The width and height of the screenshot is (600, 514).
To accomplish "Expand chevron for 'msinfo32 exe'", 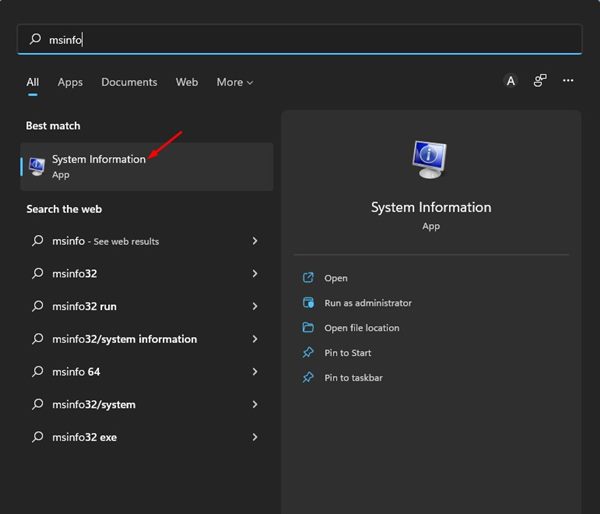I will 255,437.
